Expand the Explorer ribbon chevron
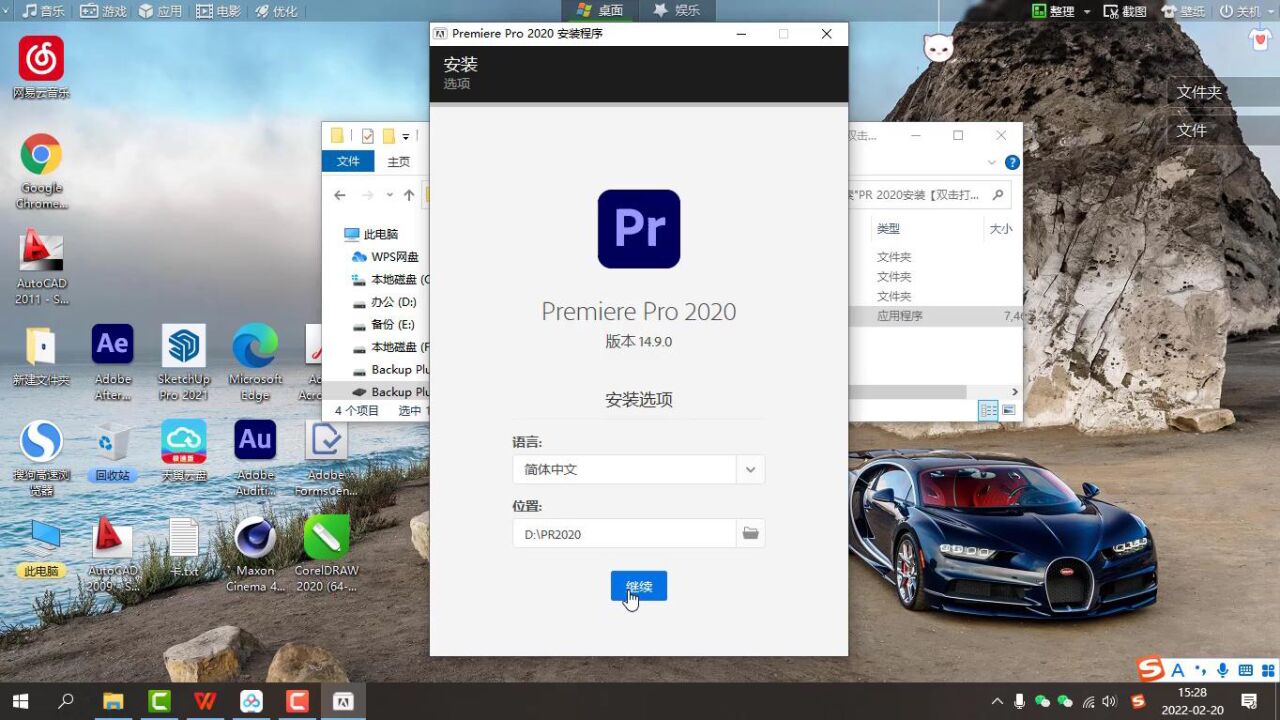The width and height of the screenshot is (1280, 720). point(992,162)
